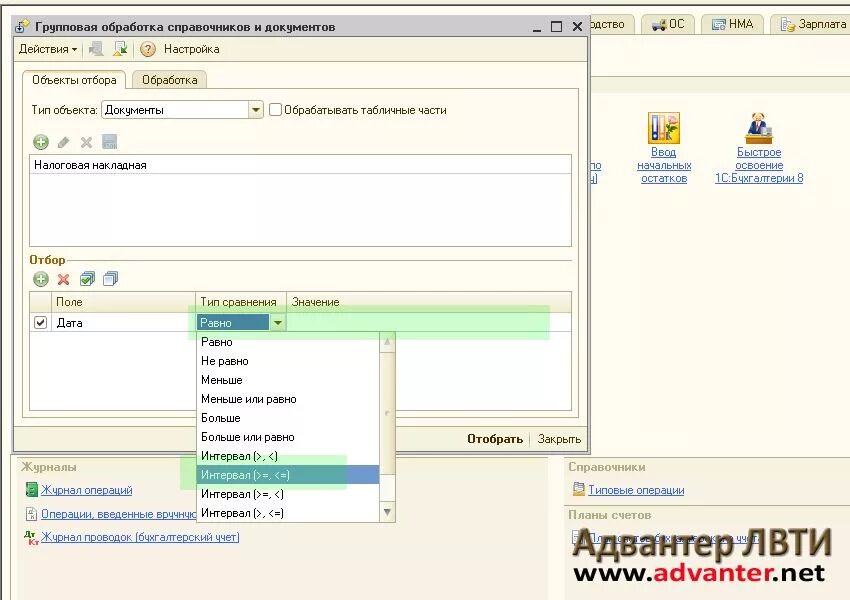
Task: Add filter row with green plus in Отбор
Action: (x=41, y=279)
